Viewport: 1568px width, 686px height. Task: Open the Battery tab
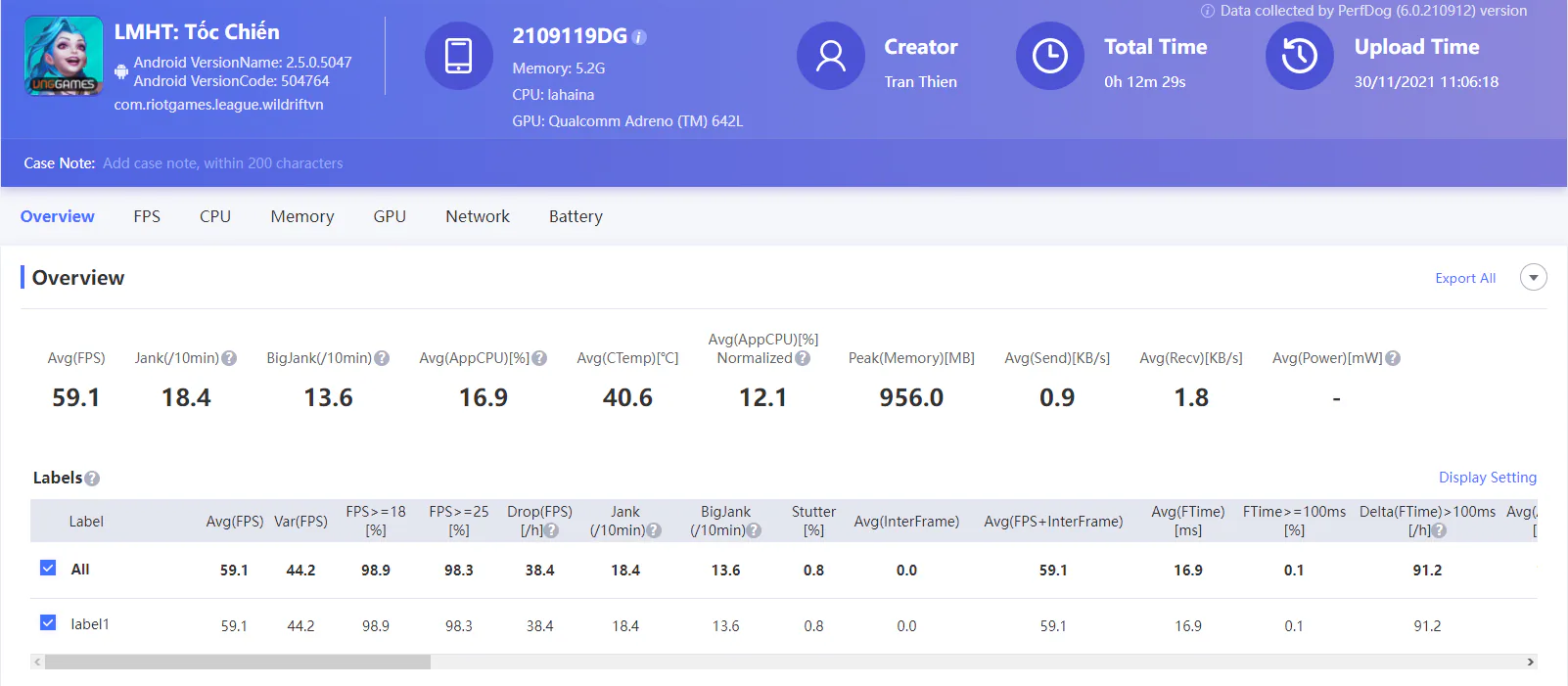click(576, 216)
